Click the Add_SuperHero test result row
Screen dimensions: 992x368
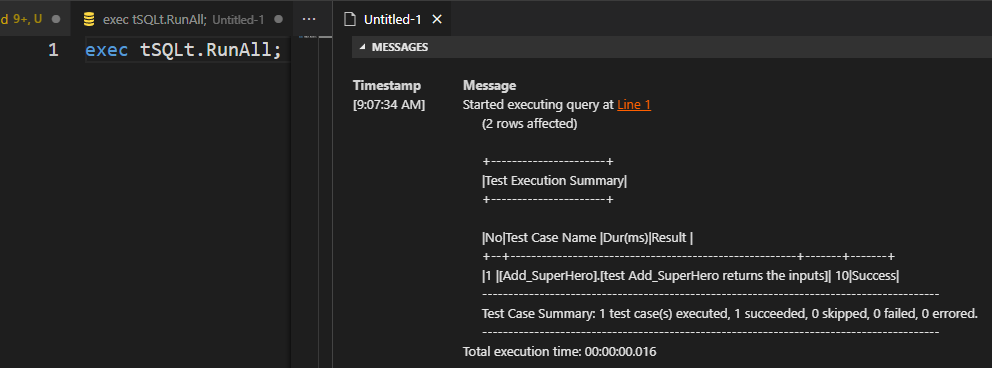(x=691, y=276)
